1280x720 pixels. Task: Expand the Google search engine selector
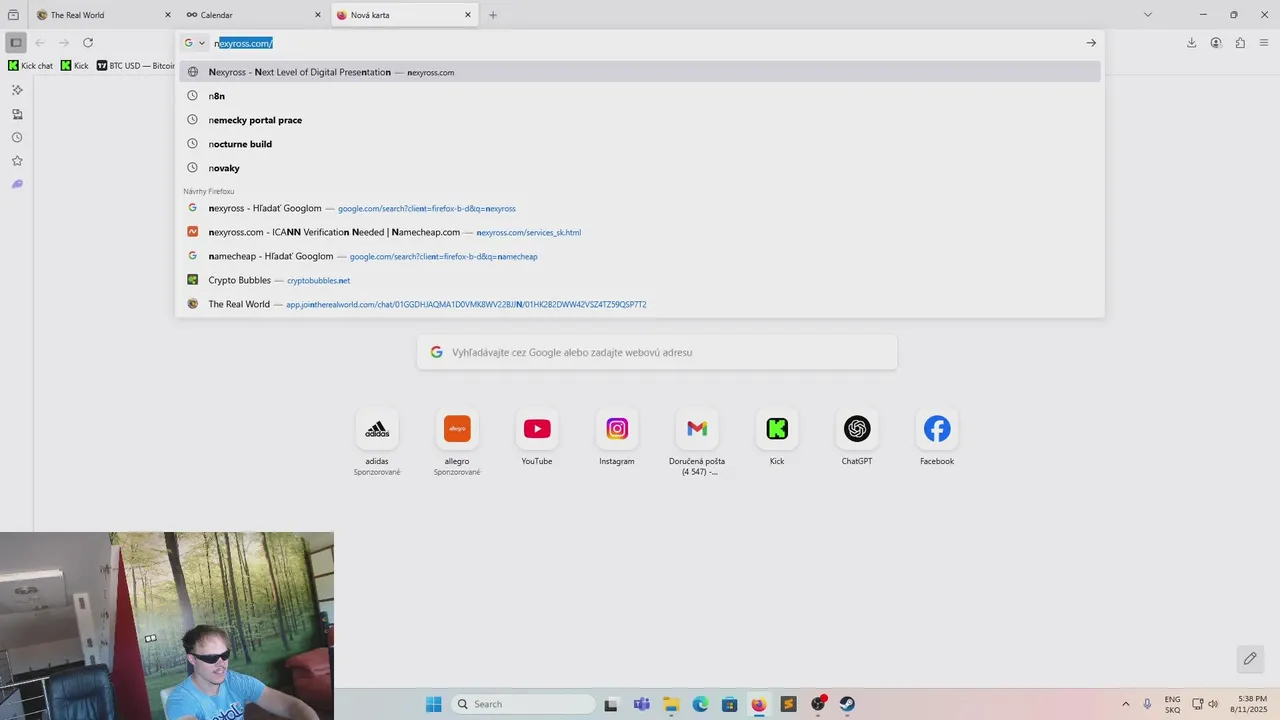click(x=194, y=43)
